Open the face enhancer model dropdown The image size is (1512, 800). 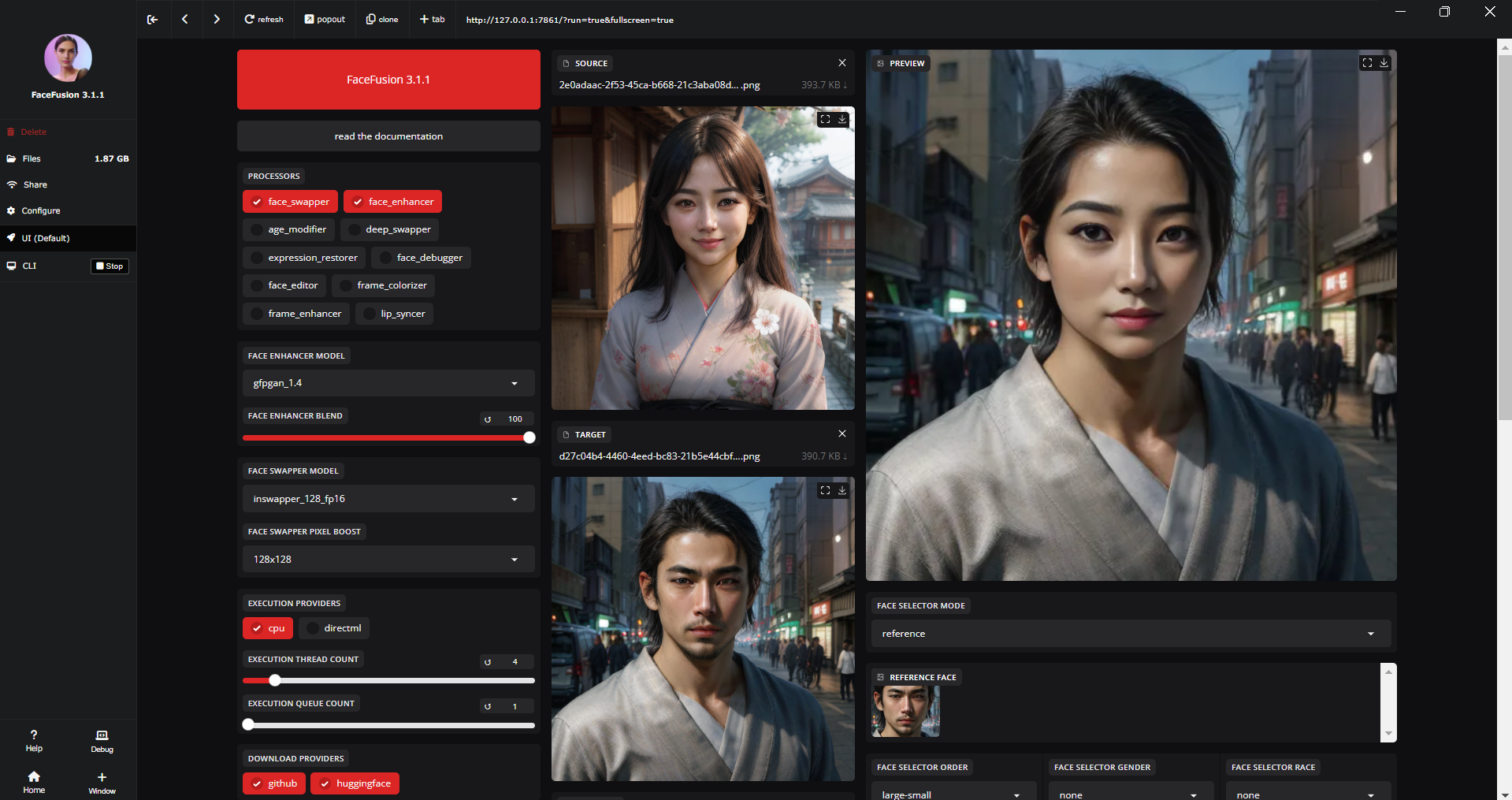[x=388, y=383]
